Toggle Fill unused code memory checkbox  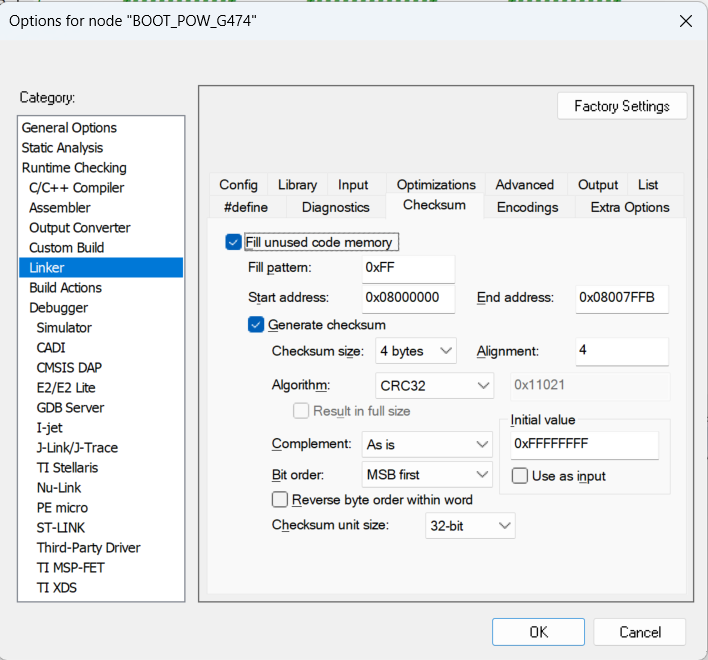234,242
